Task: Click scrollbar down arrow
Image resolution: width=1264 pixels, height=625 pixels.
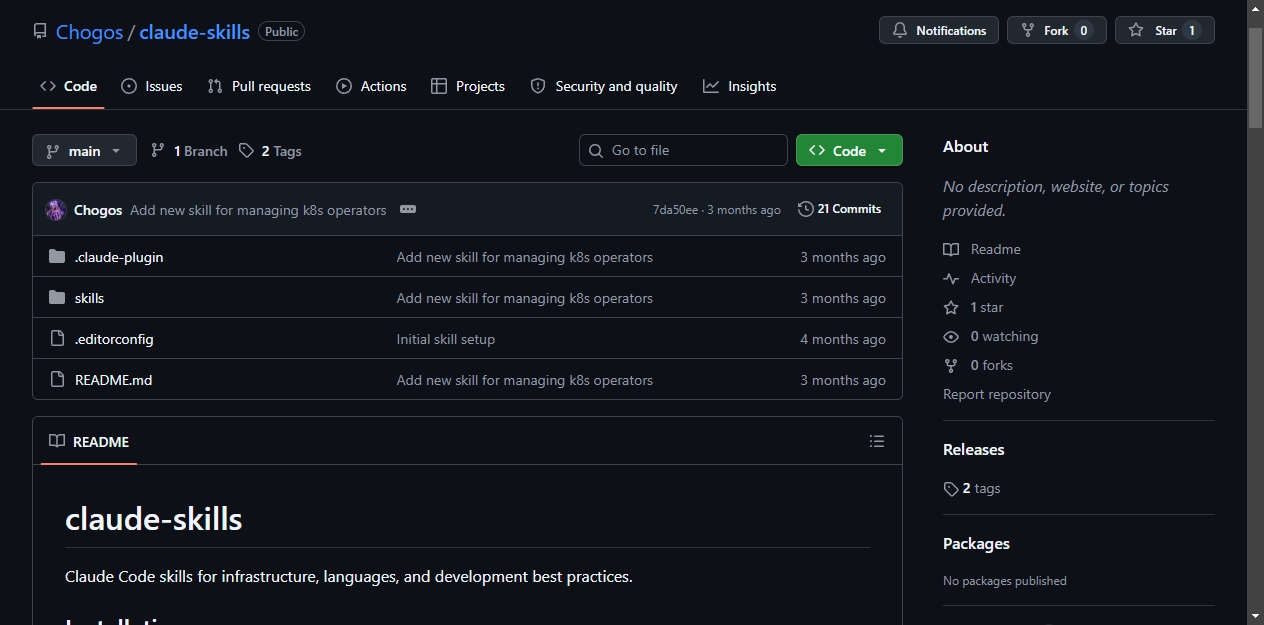Action: [1255, 616]
